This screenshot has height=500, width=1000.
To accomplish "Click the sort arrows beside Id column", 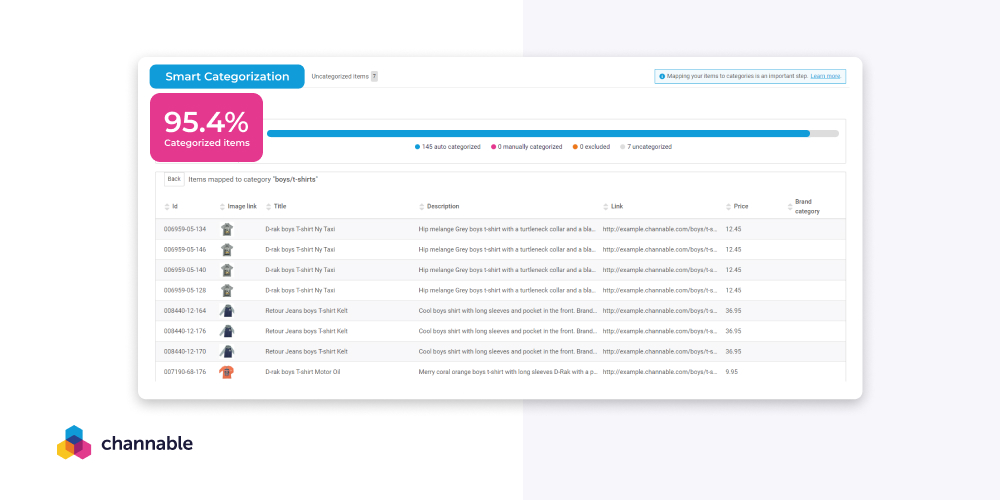I will pos(167,207).
